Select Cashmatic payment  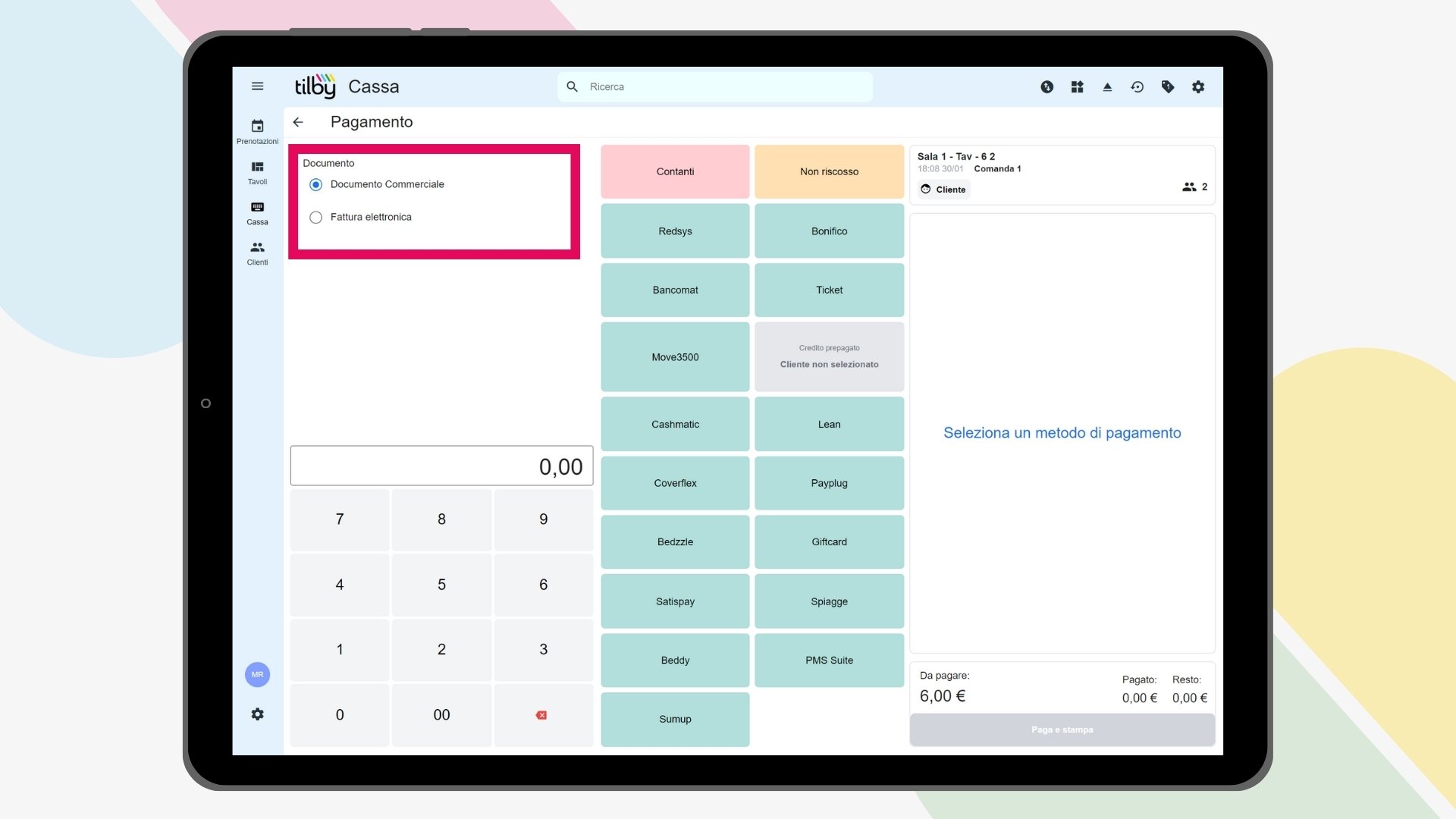pyautogui.click(x=675, y=424)
